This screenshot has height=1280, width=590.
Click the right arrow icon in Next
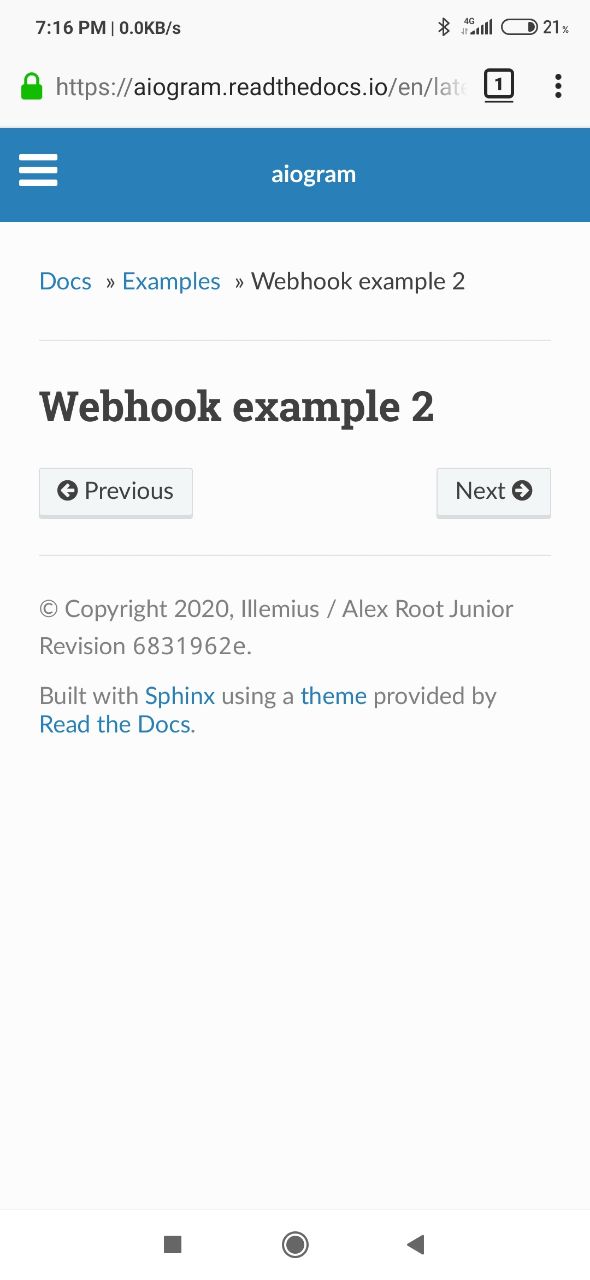[x=522, y=491]
